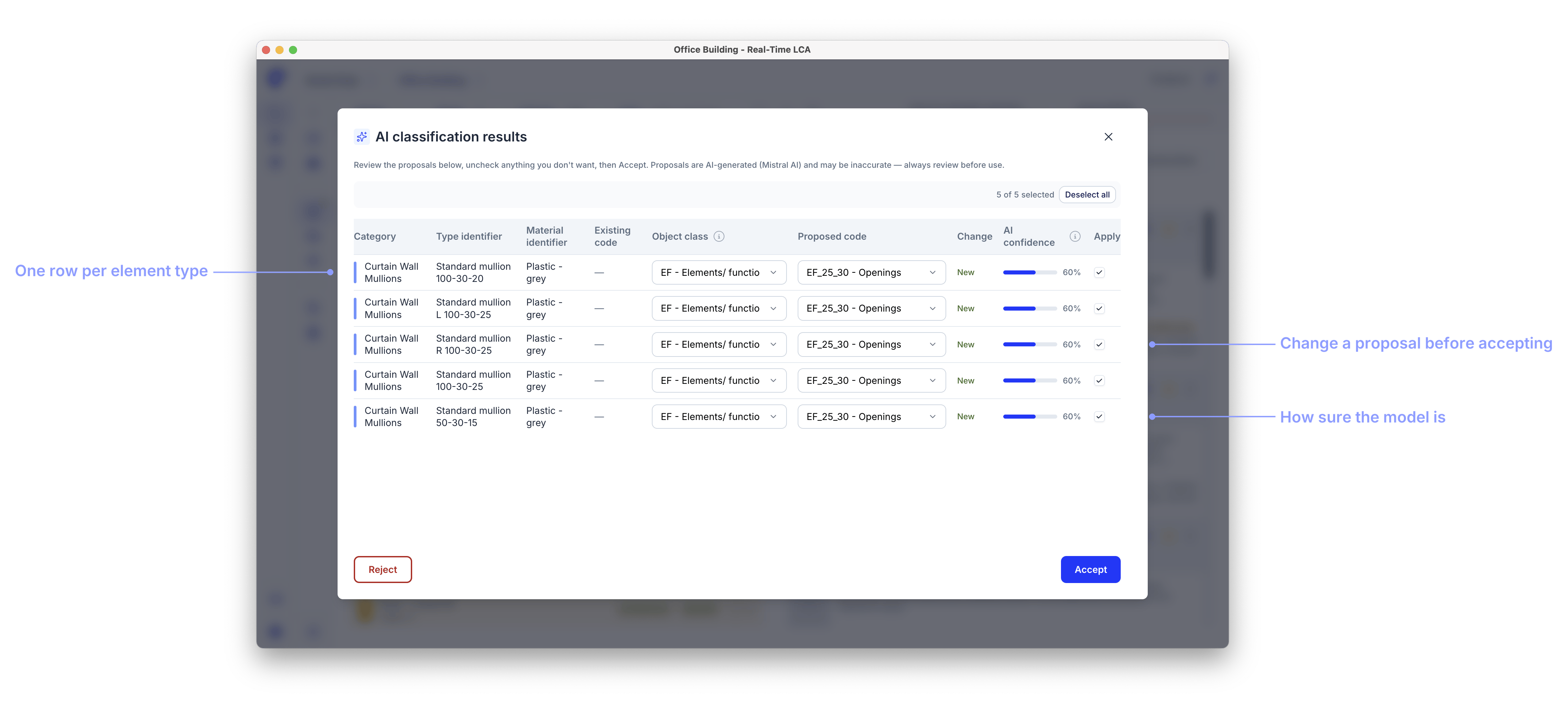Screen dimensions: 1568x713
Task: Uncheck Apply for Standard mullion R 100-30-25
Action: point(1099,344)
